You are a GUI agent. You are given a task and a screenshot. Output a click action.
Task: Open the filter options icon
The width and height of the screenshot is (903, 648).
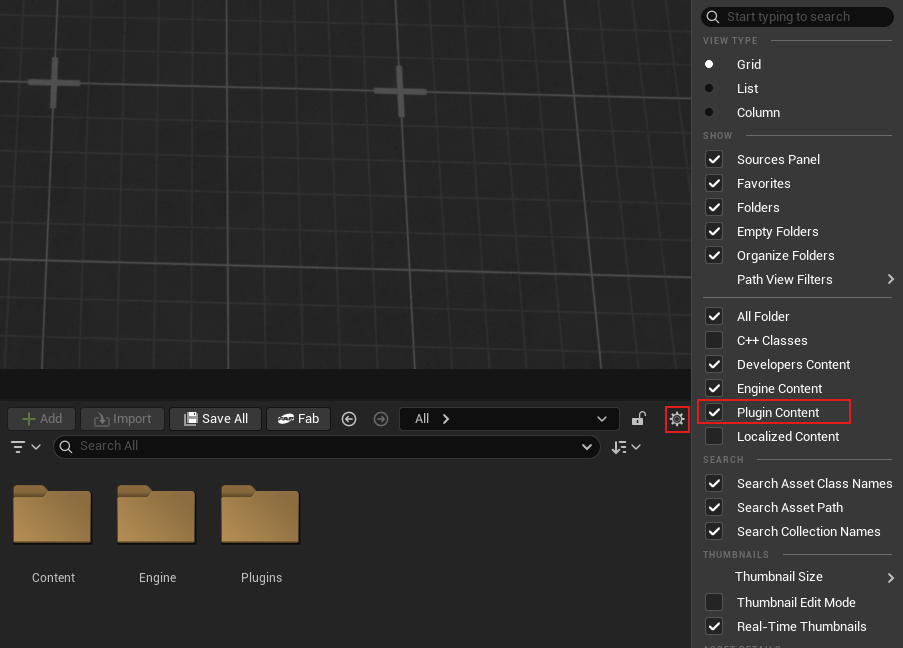click(x=25, y=447)
